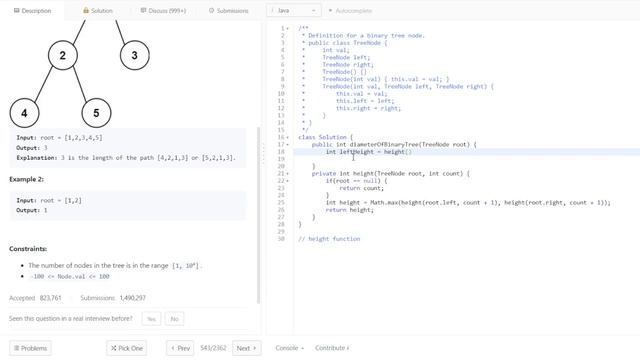The image size is (640, 360).
Task: Click the Description tab document icon
Action: pyautogui.click(x=16, y=11)
